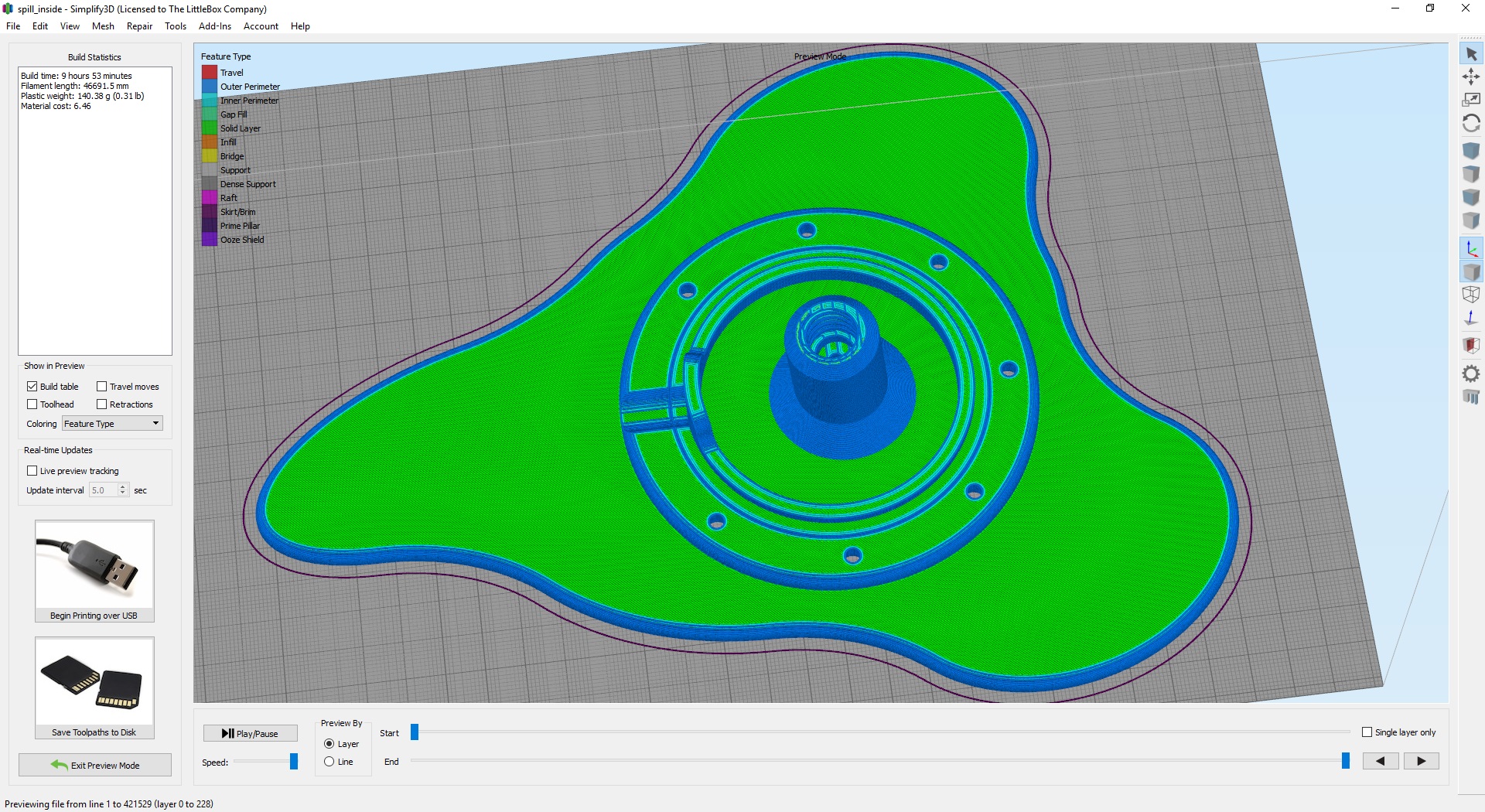This screenshot has width=1485, height=812.
Task: Switch to side view cube icon
Action: tap(1471, 220)
